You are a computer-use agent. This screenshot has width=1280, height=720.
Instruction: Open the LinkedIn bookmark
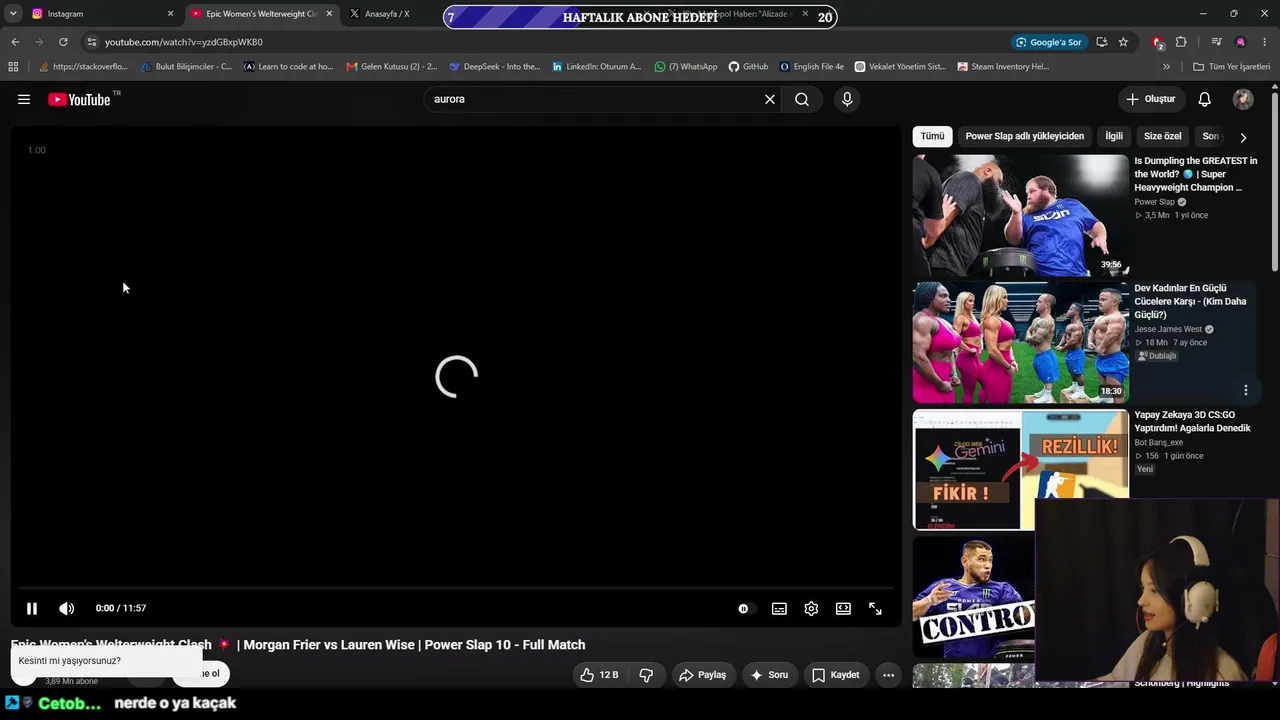click(597, 67)
